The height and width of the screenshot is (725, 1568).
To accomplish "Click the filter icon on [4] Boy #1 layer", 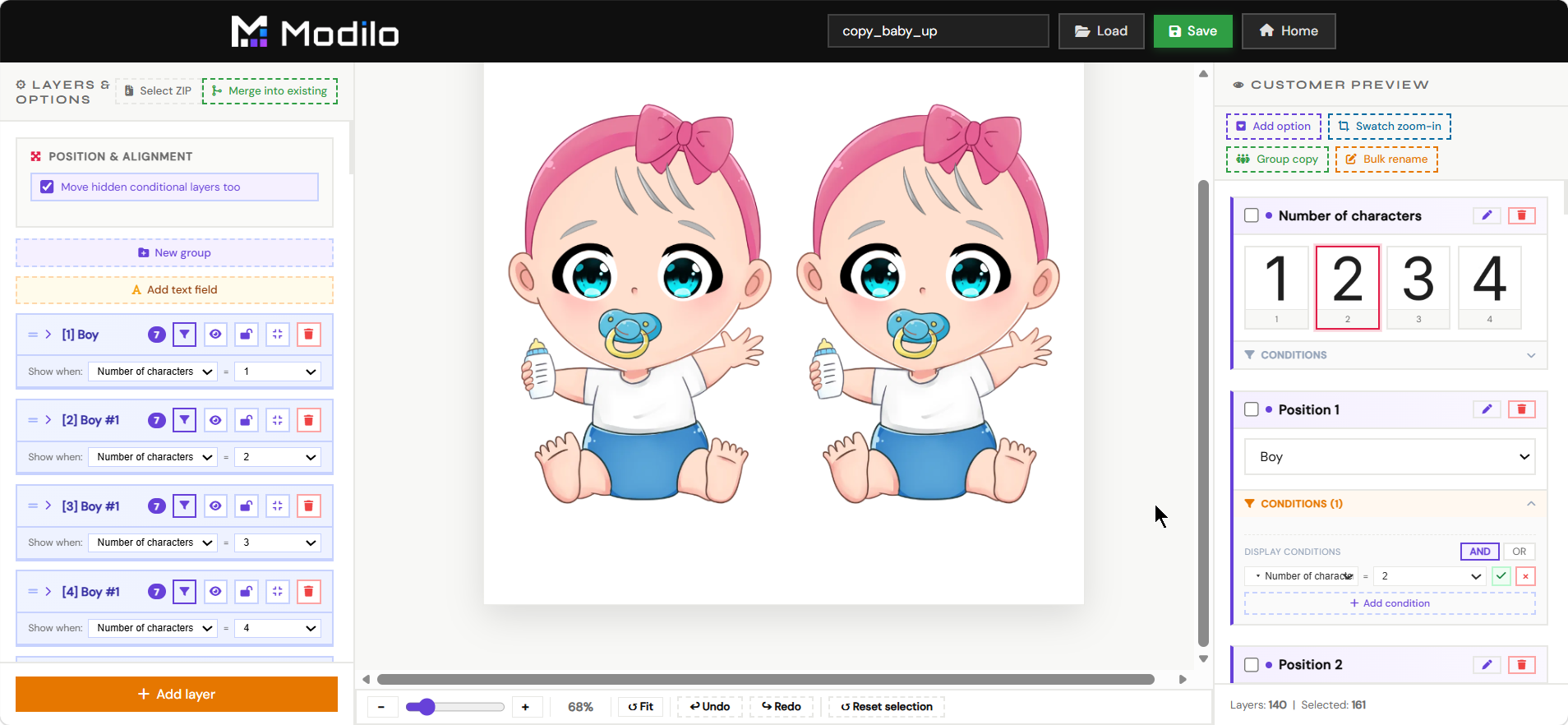I will [x=185, y=591].
